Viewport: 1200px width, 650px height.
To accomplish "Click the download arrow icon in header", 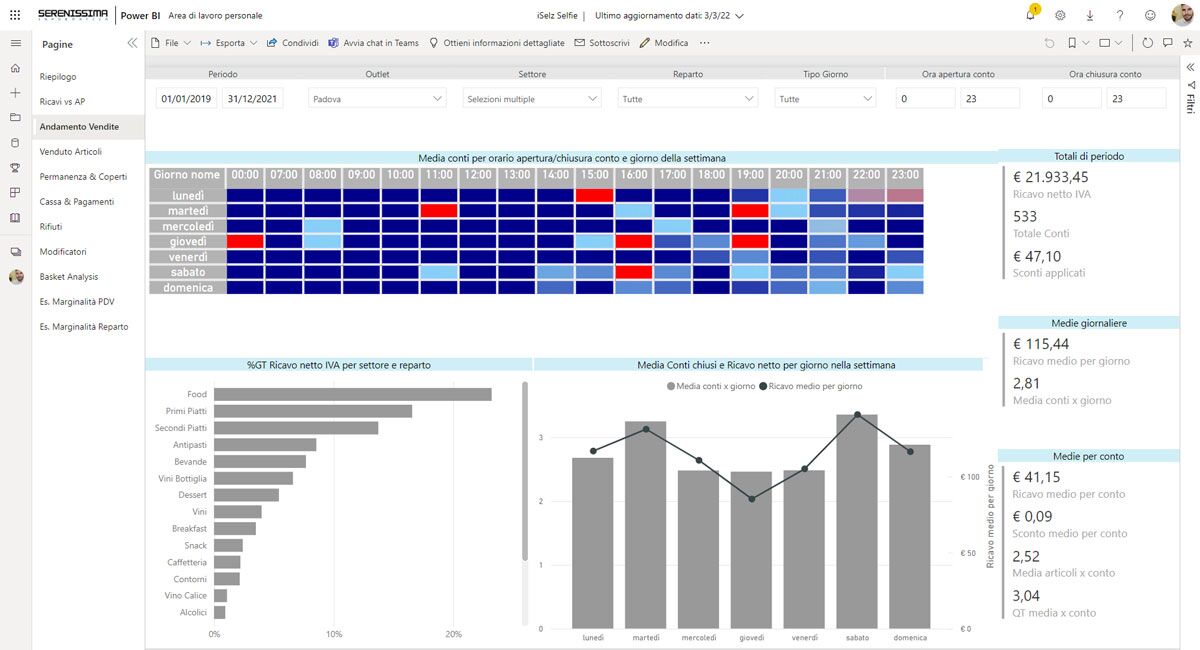I will 1090,16.
